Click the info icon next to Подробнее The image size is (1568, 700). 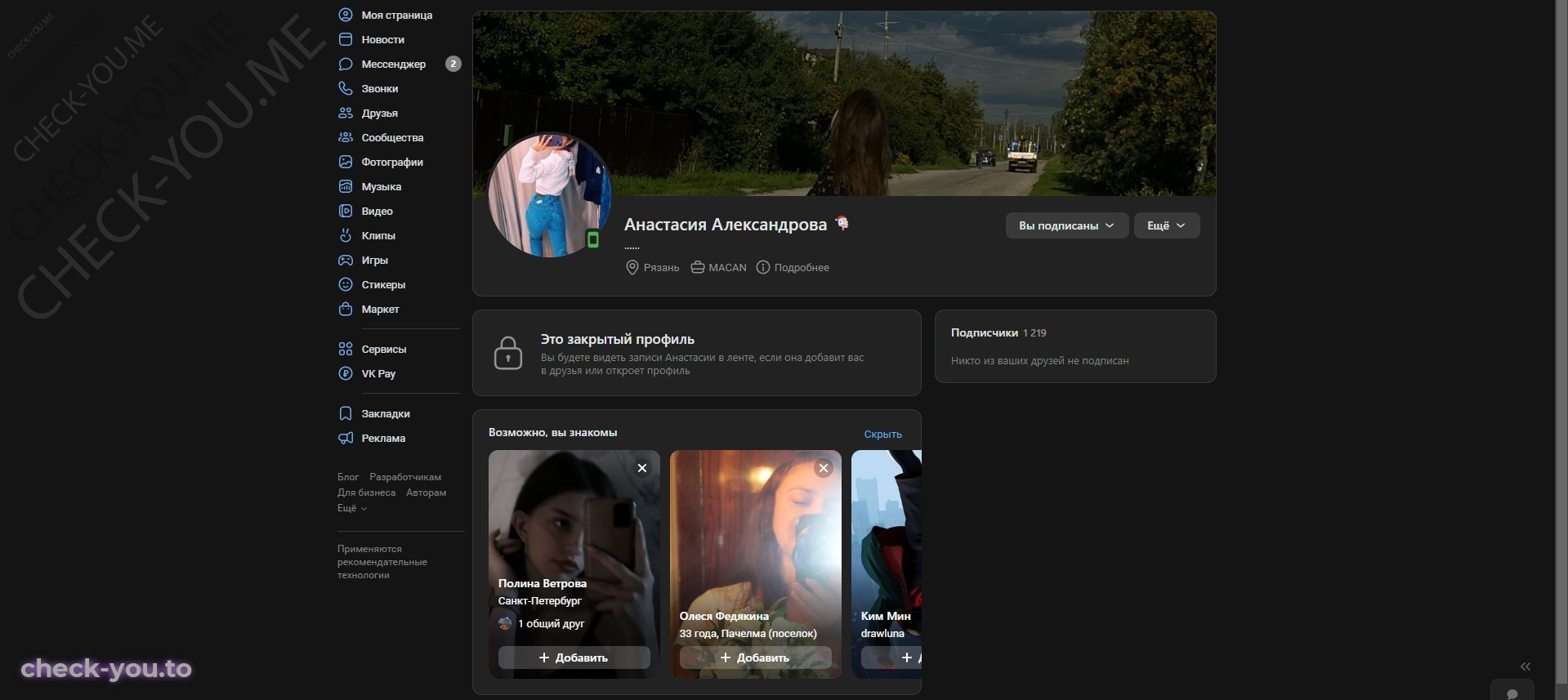tap(763, 267)
